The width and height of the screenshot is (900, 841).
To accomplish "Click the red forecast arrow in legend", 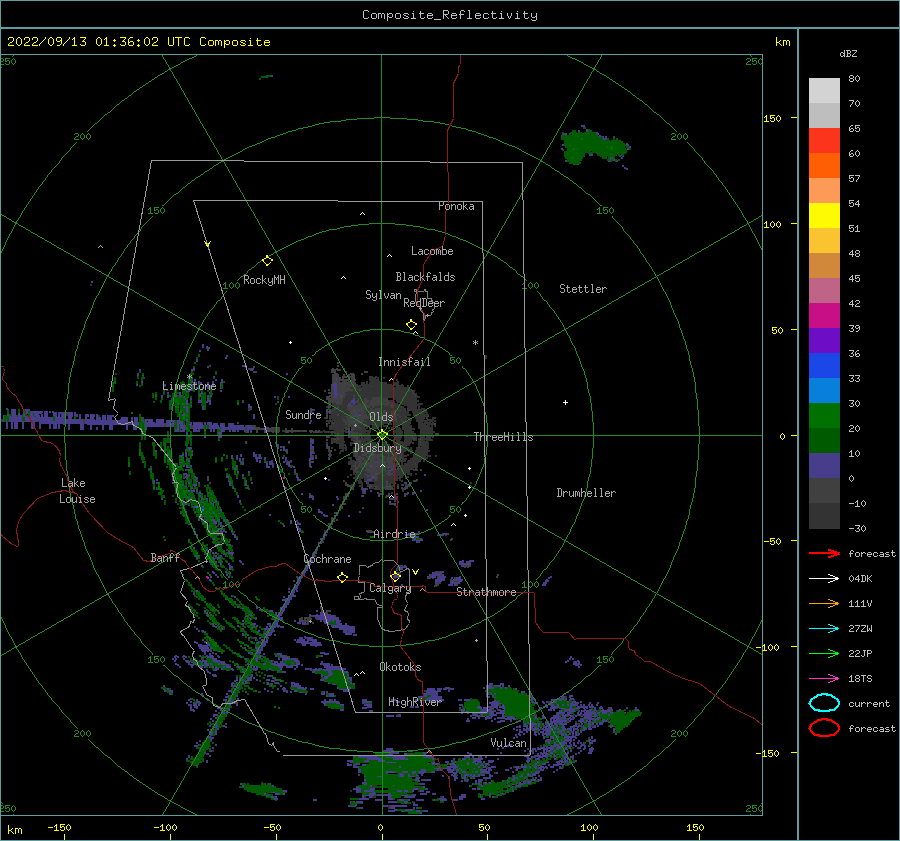I will (x=824, y=553).
